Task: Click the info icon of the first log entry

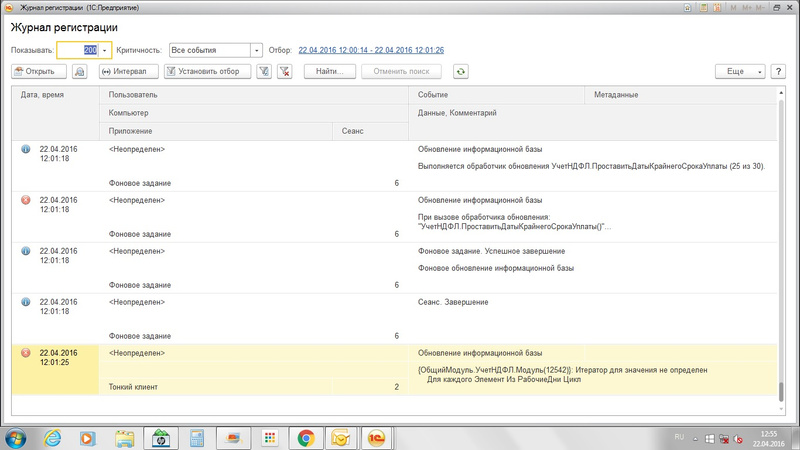Action: point(26,149)
